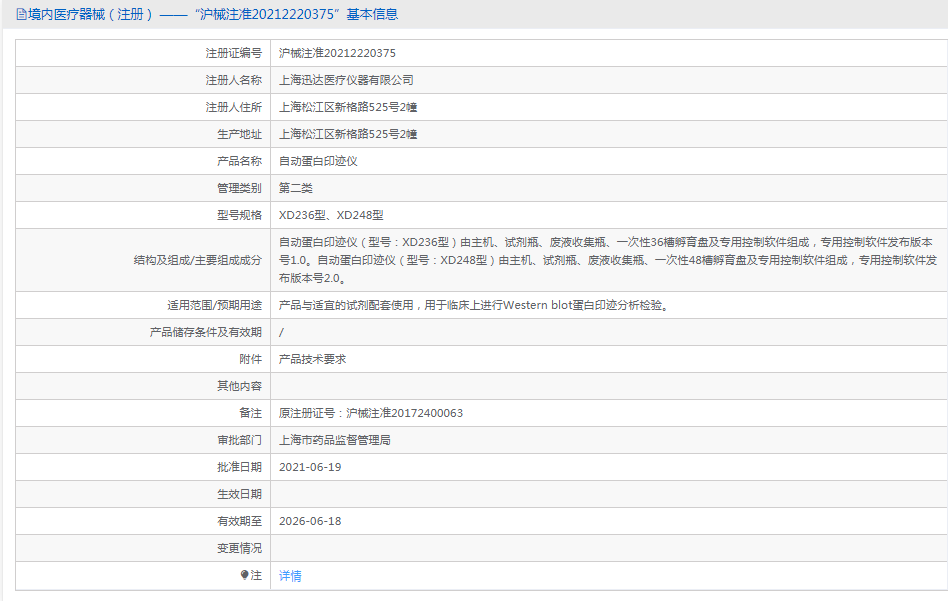Click expiry date 2026-06-18
The image size is (948, 601).
coord(310,521)
